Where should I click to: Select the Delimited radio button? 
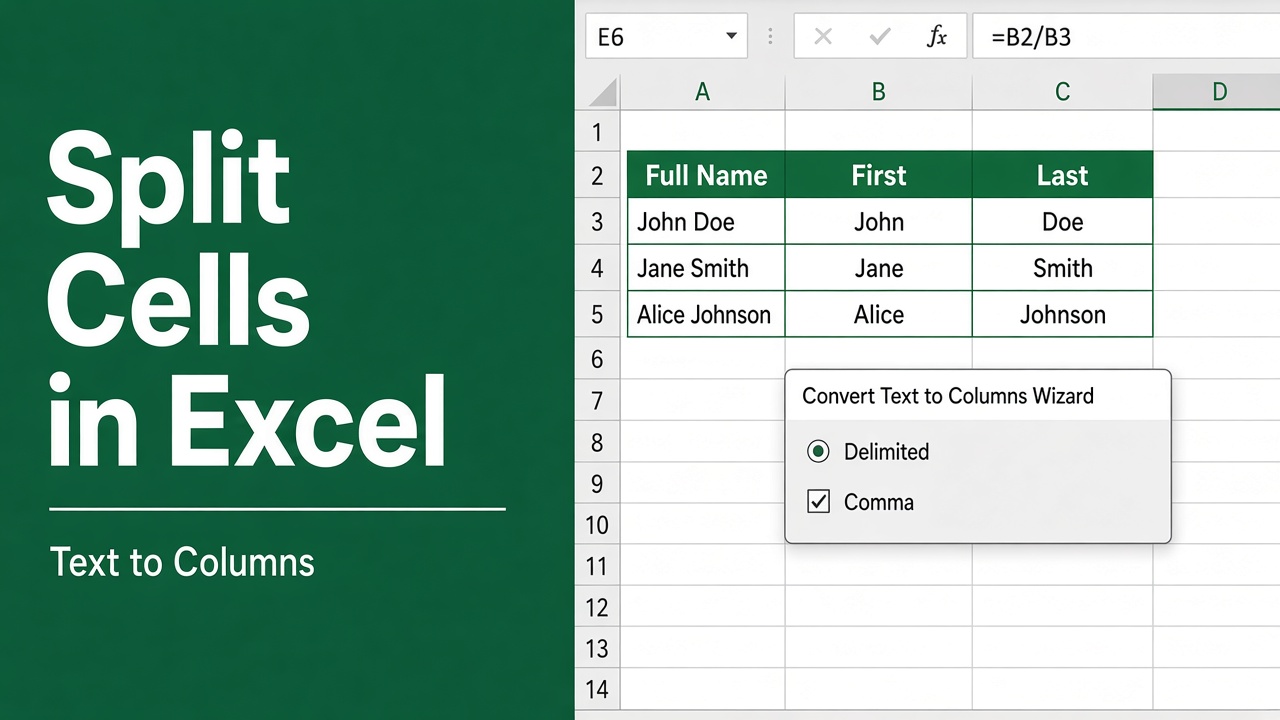coord(818,452)
